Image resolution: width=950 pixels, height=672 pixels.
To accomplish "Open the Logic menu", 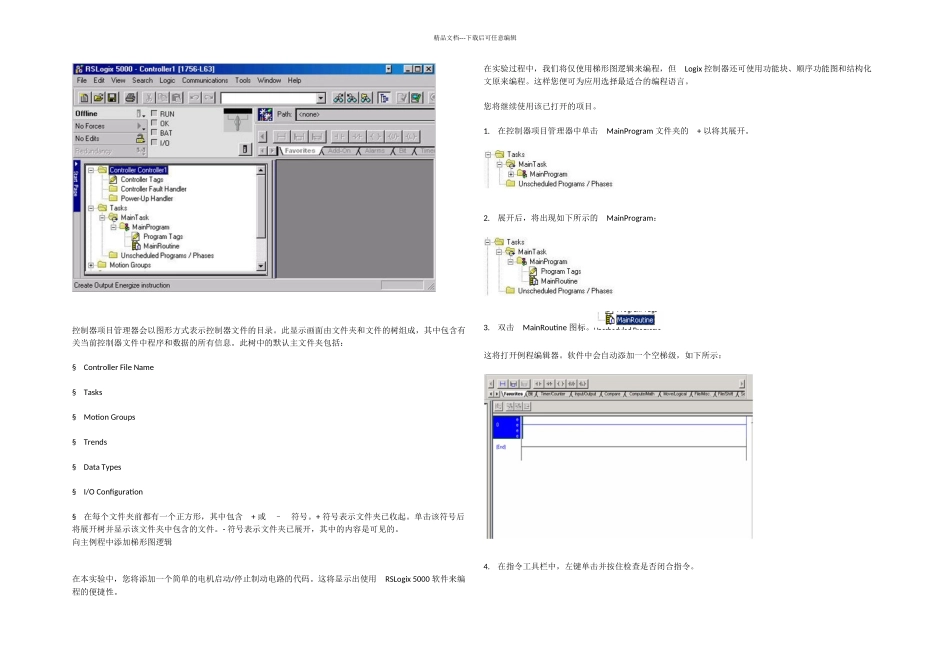I will [x=167, y=80].
